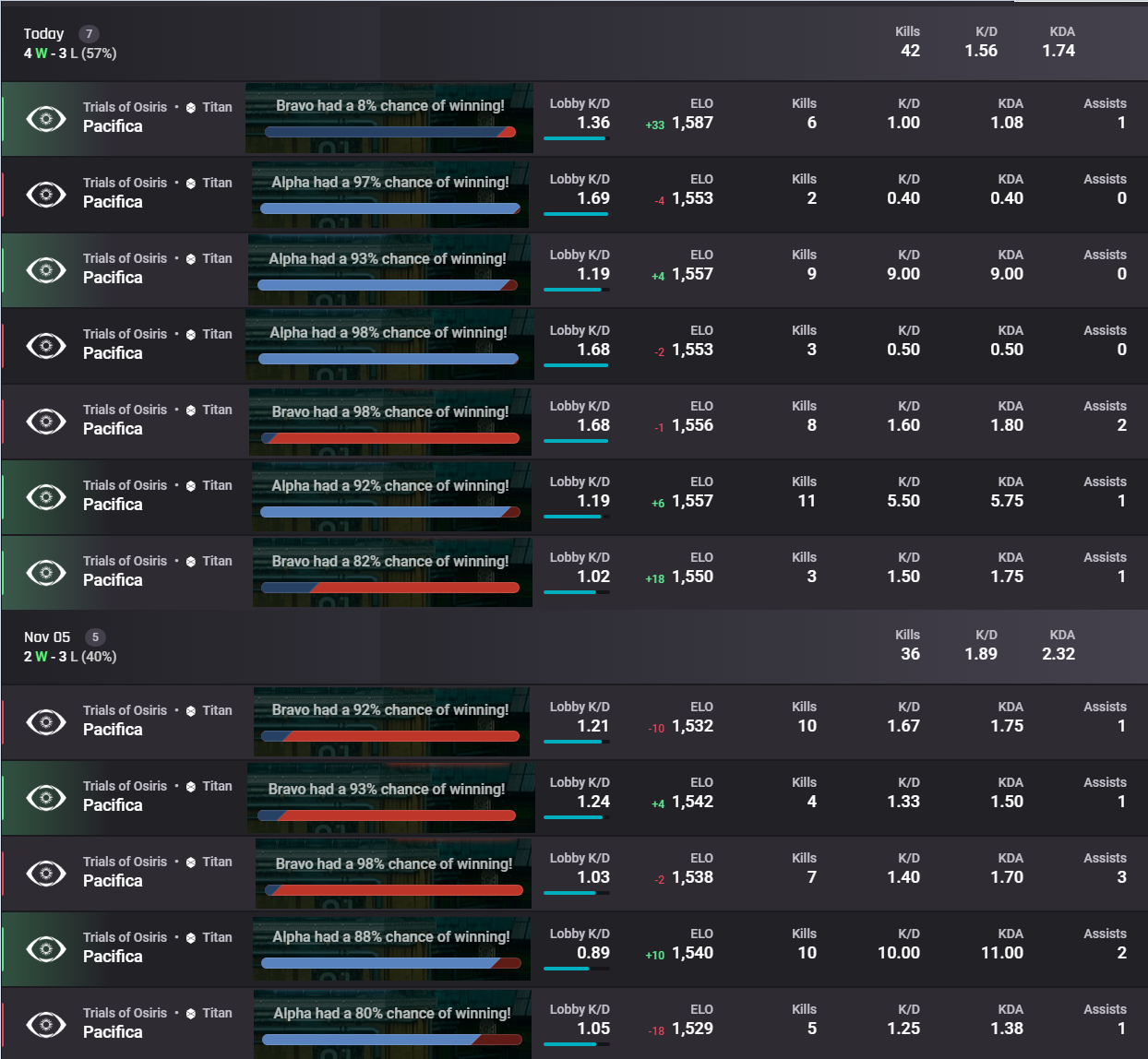
Task: Click Trials of Osiris label in Lobby K/D 1.21 row
Action: (x=125, y=710)
